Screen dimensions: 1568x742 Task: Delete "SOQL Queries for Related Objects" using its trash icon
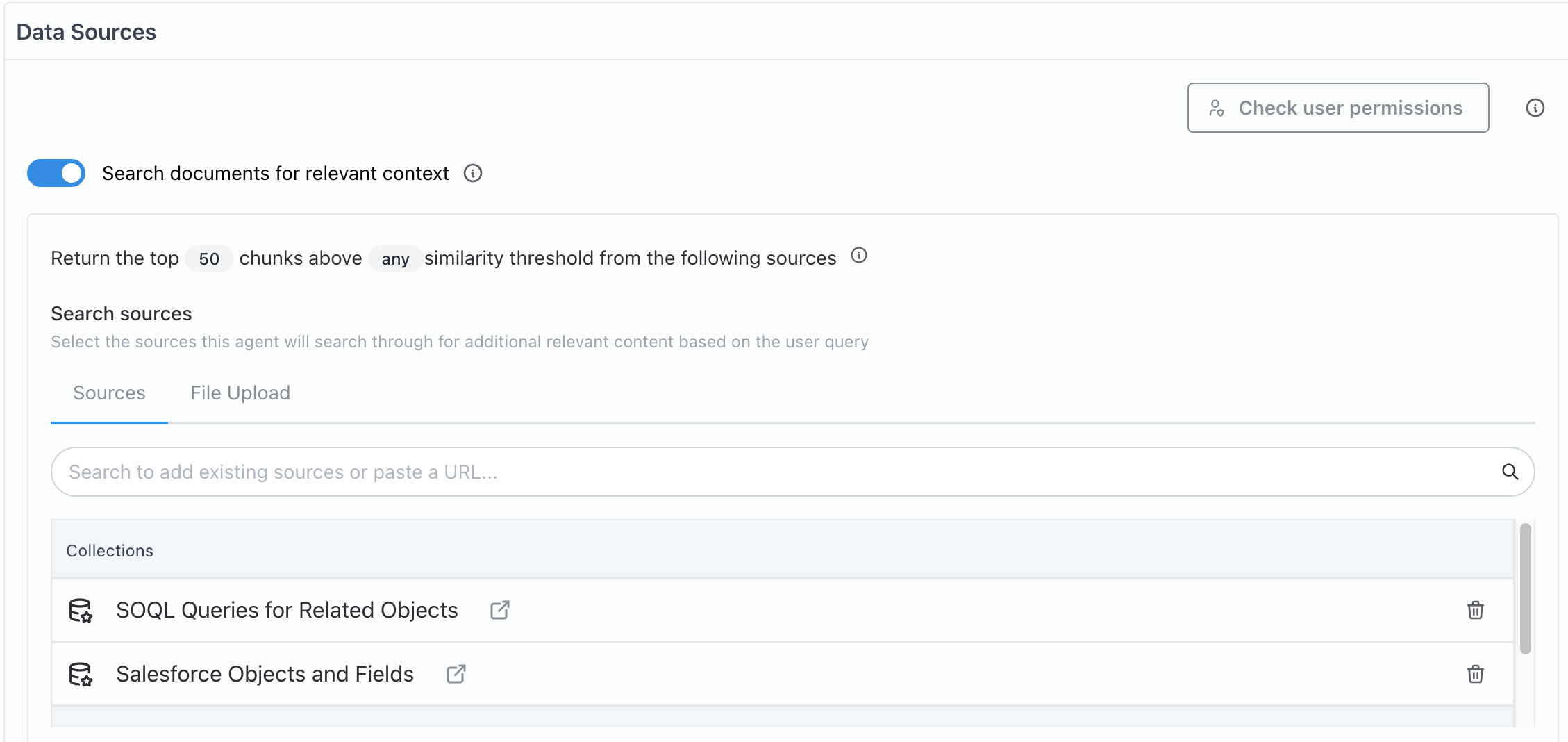[1476, 610]
